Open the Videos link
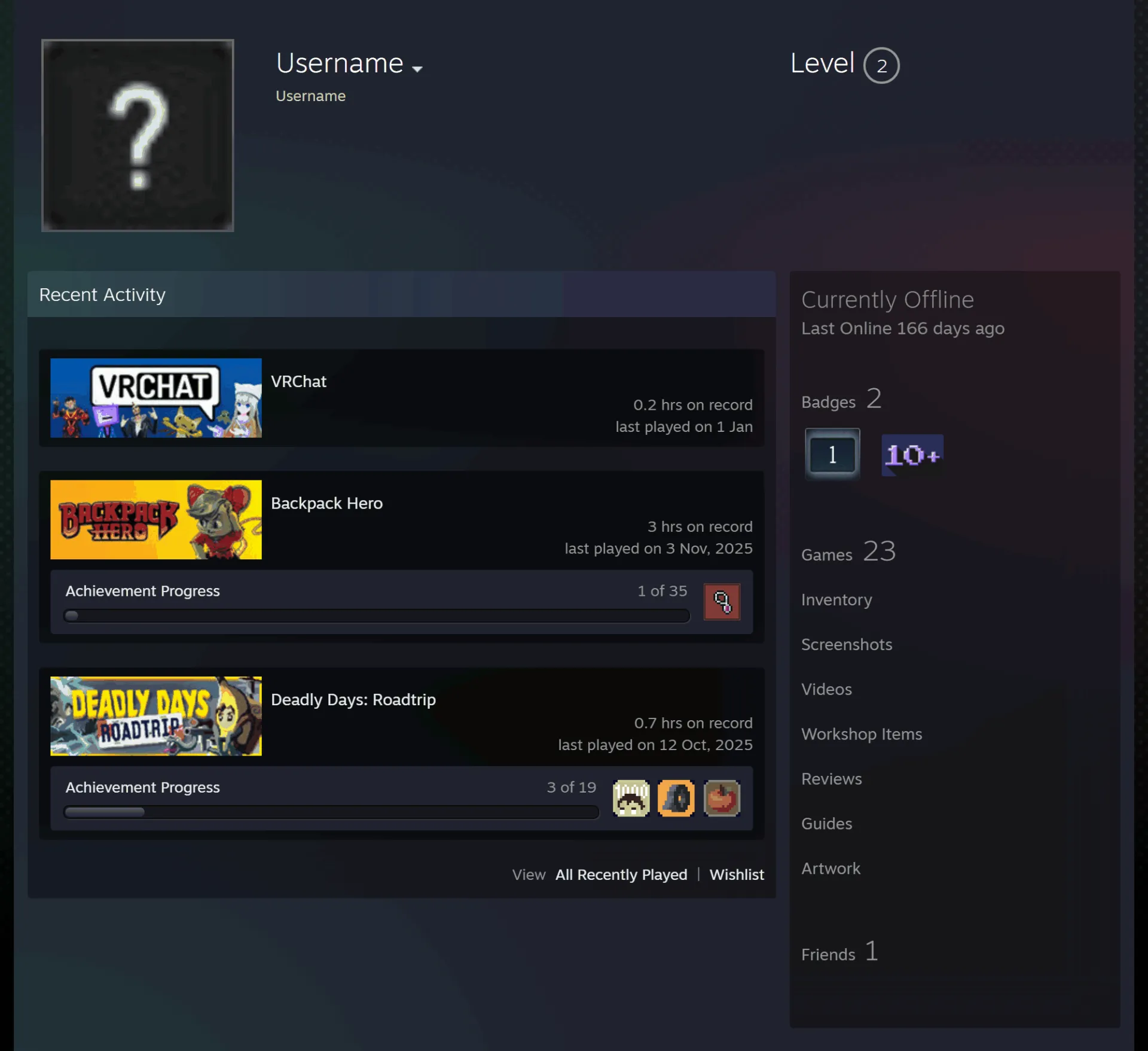 (826, 689)
